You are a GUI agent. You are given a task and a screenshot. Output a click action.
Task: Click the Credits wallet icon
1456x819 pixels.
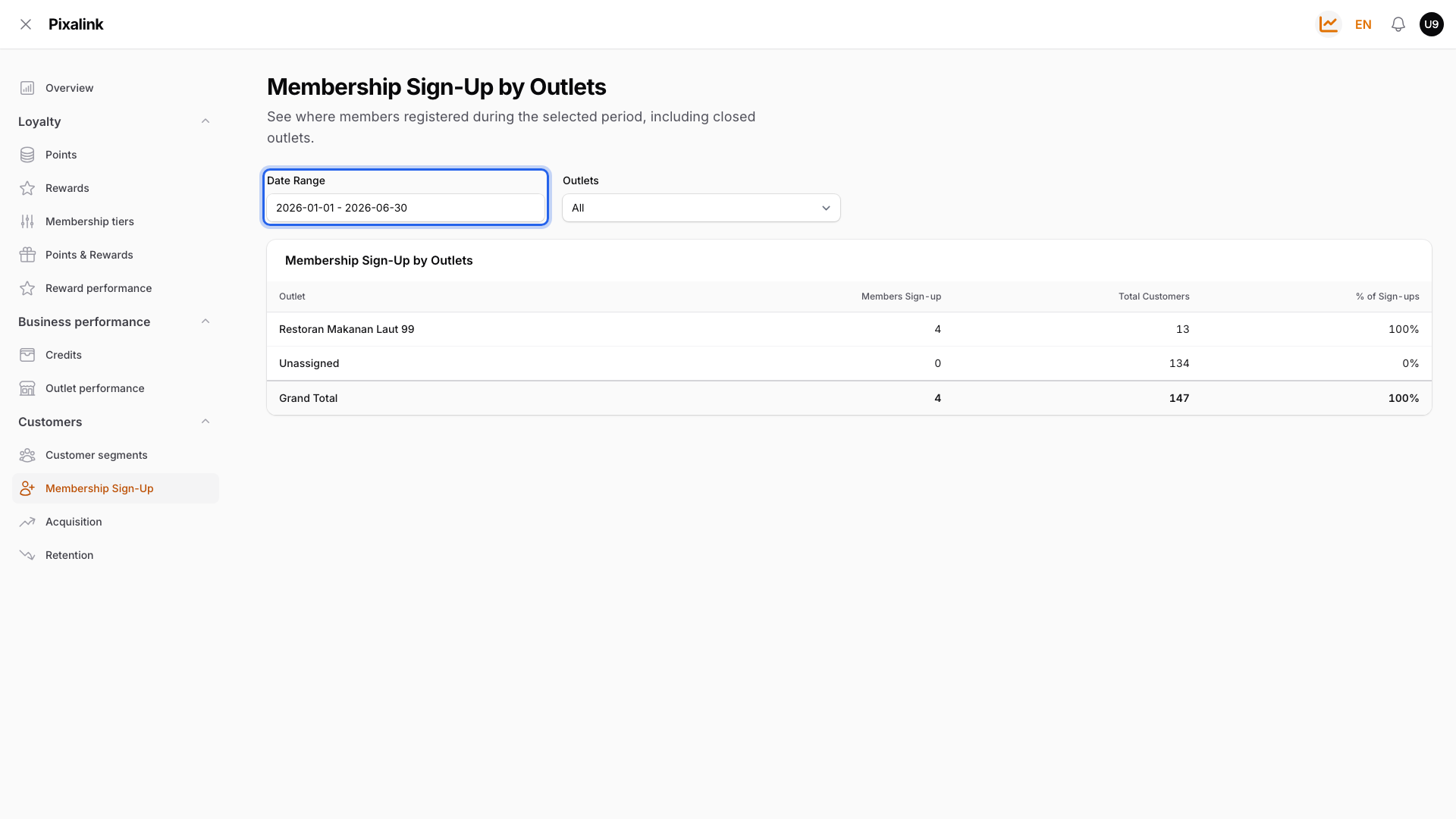pyautogui.click(x=27, y=355)
